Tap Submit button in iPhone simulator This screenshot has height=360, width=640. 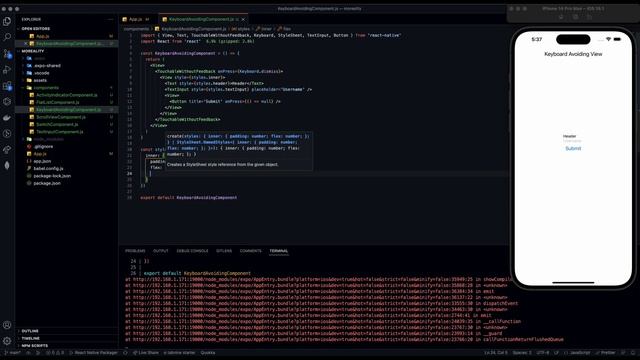573,148
